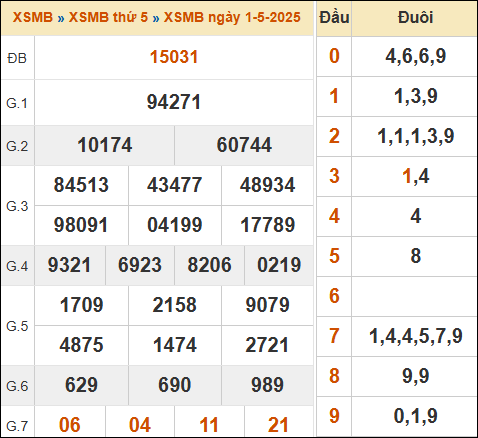Viewport: 478px width, 438px height.
Task: Click tail values 1,1,1,3,9
Action: (x=415, y=136)
